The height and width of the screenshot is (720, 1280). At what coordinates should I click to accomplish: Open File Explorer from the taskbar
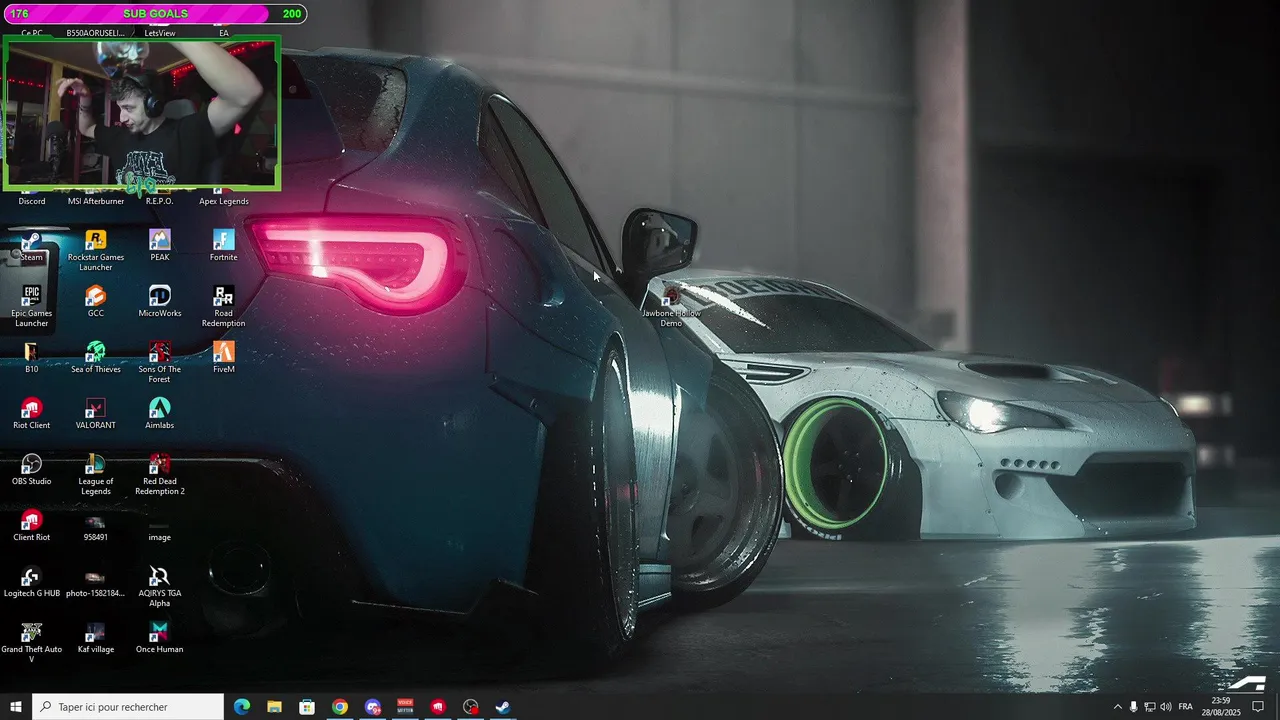tap(274, 707)
